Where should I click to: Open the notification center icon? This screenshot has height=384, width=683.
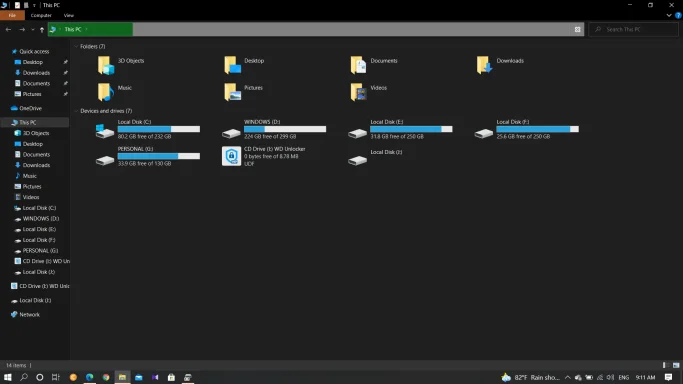668,377
